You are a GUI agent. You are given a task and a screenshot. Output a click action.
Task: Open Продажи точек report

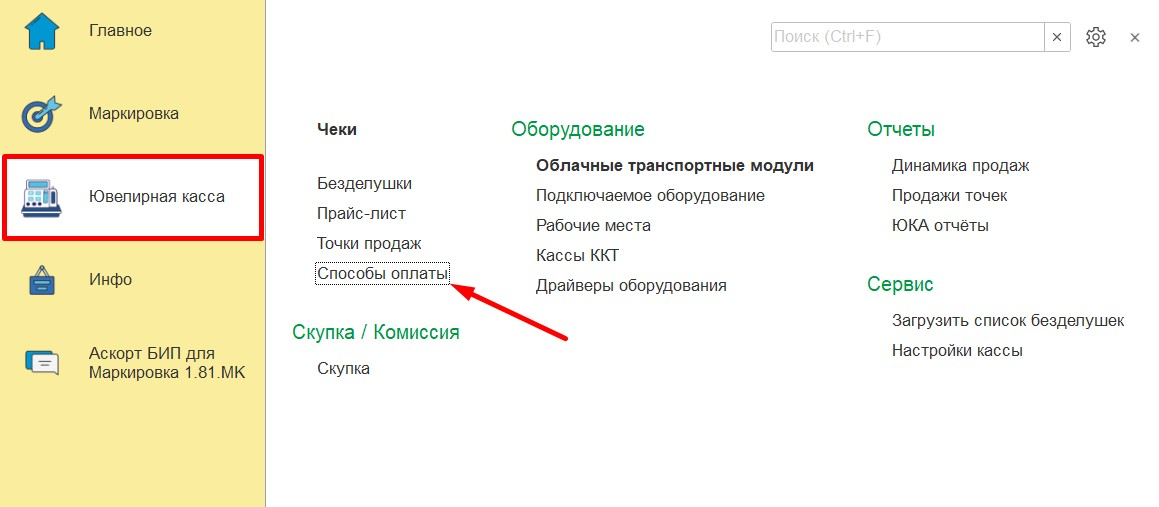pyautogui.click(x=950, y=196)
